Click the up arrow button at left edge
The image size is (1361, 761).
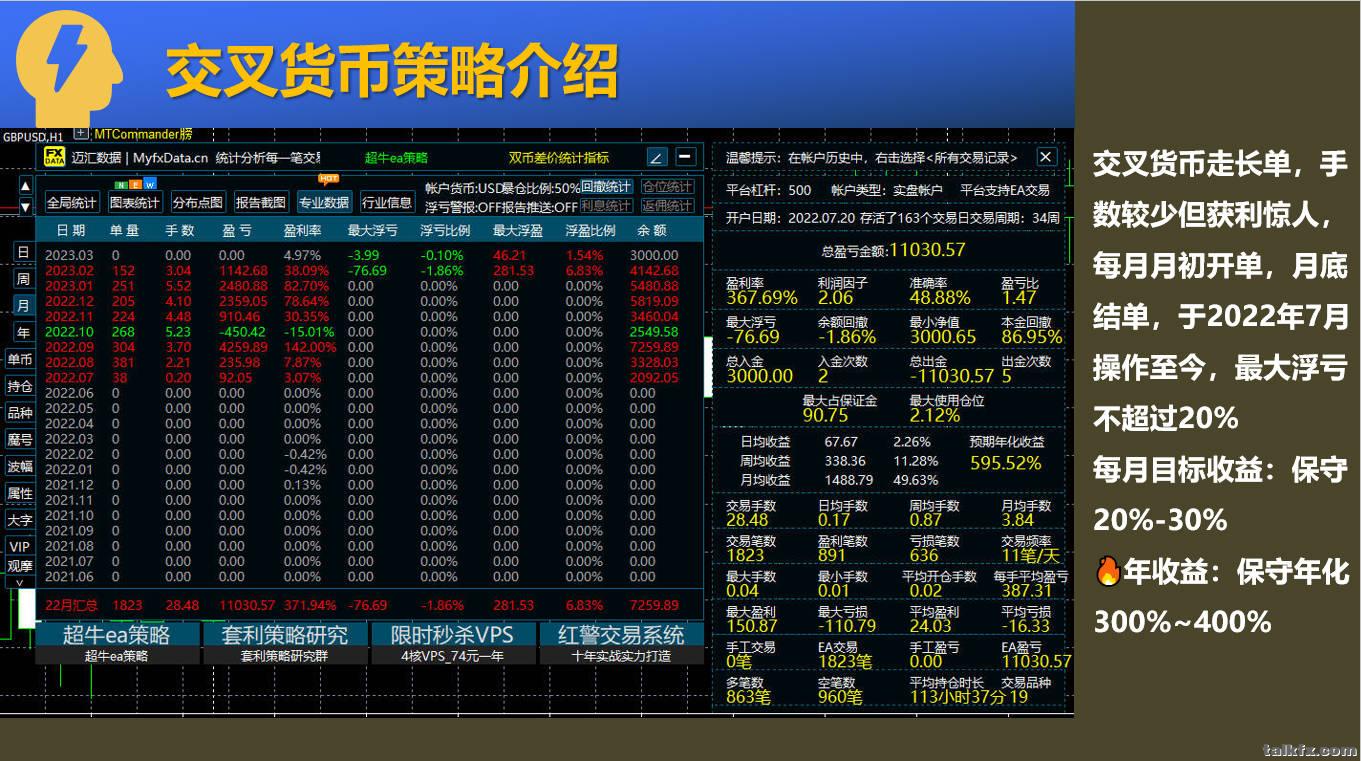coord(26,187)
